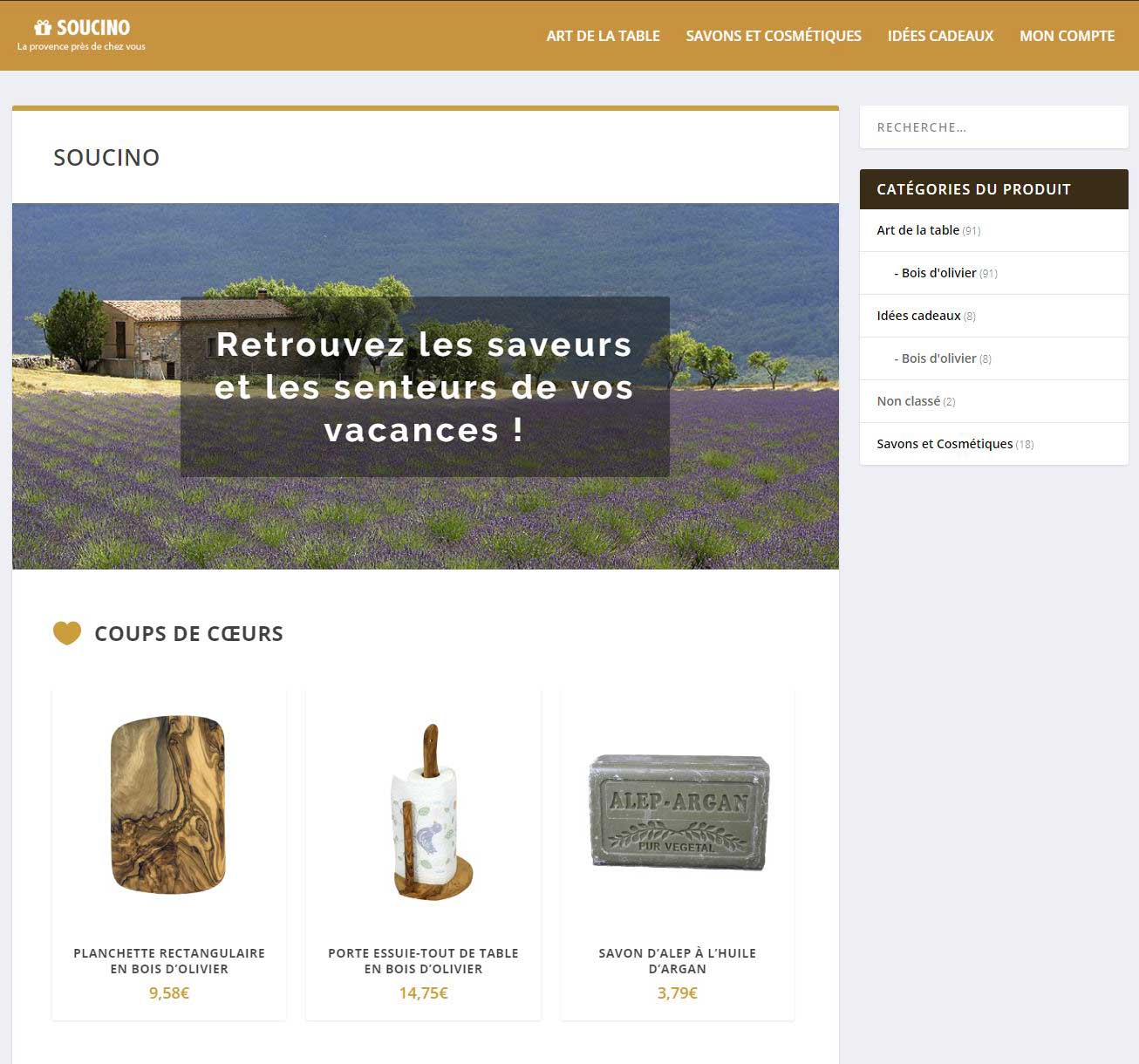This screenshot has height=1064, width=1139.
Task: Focus the Recherche search field
Action: click(x=994, y=127)
